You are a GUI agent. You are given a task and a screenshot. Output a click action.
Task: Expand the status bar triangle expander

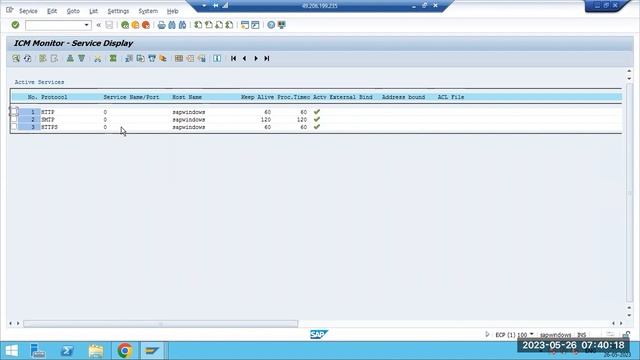pos(487,334)
